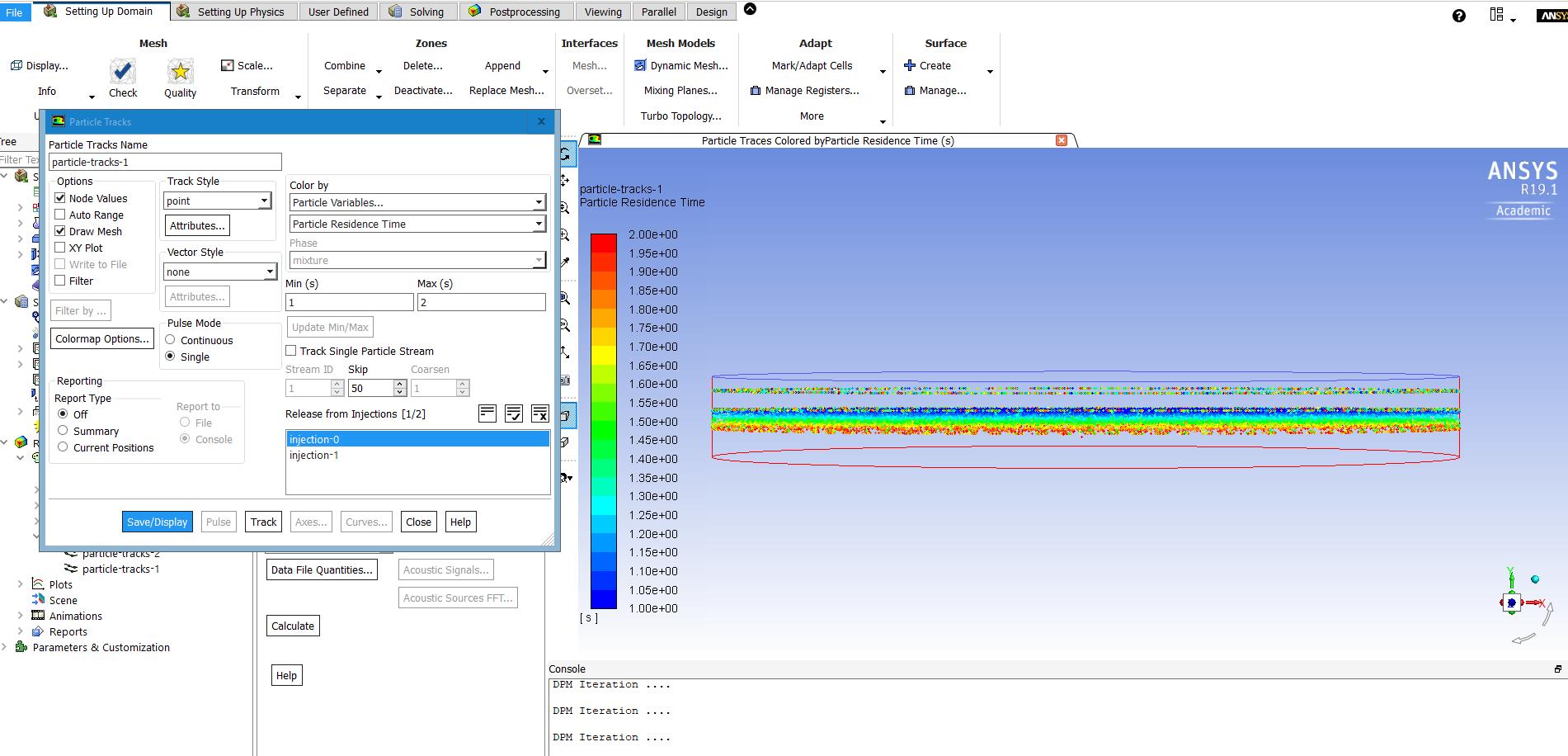Click the mesh Check icon
This screenshot has width=1568, height=756.
click(122, 72)
